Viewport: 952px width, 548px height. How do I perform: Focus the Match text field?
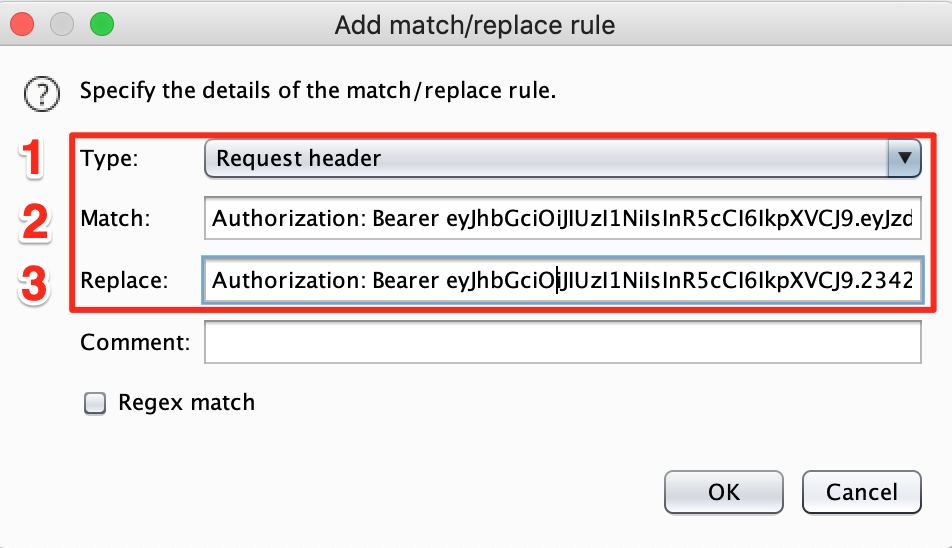click(x=563, y=218)
